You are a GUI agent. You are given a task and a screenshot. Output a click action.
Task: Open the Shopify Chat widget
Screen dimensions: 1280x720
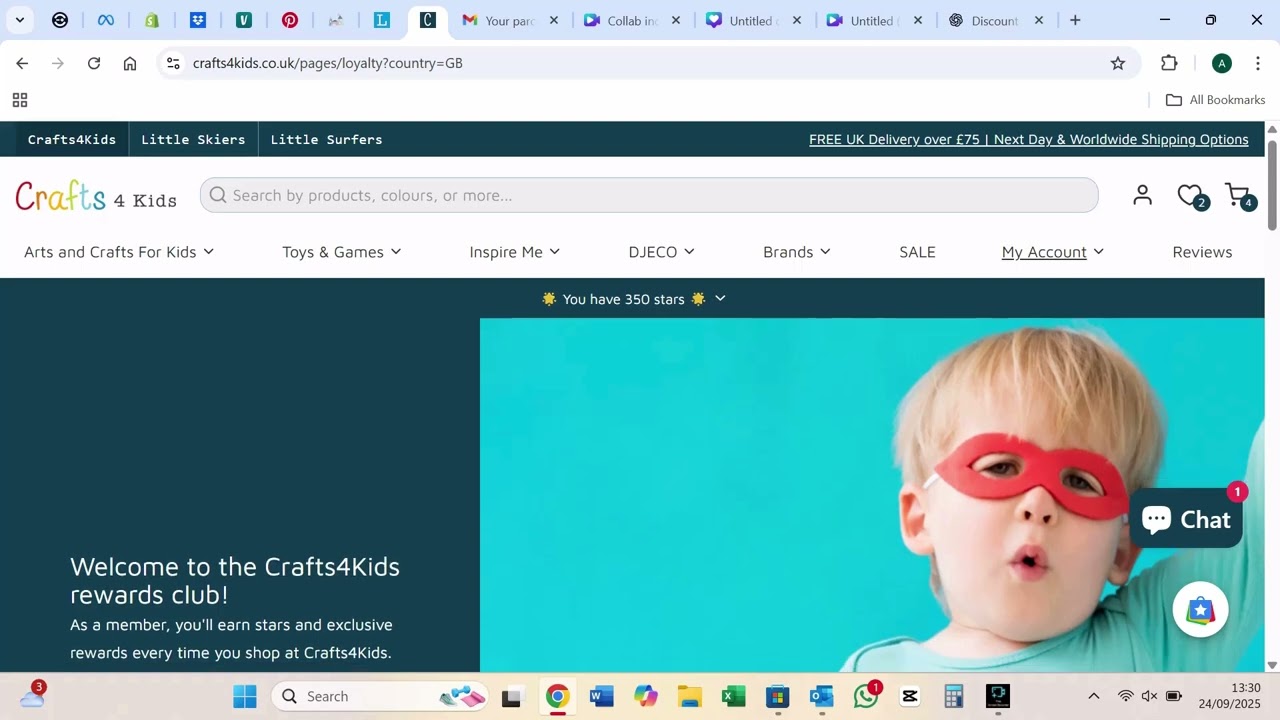[1186, 519]
